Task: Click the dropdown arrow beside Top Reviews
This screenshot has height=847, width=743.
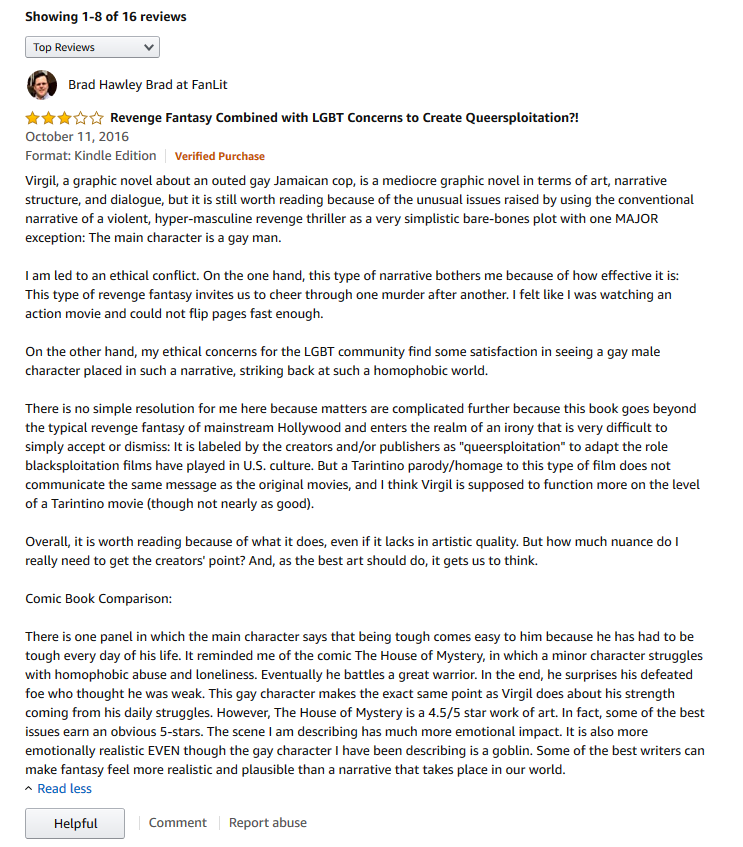Action: (149, 48)
